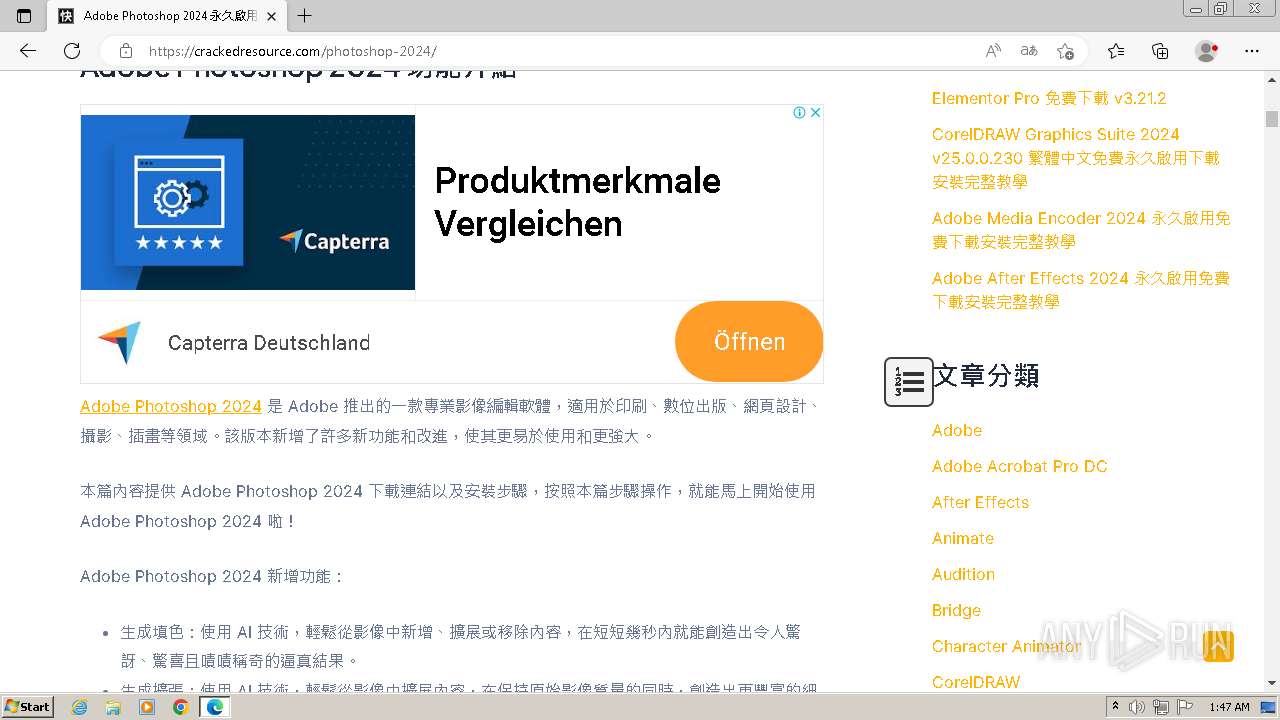Open the tab actions menu icon

point(24,16)
